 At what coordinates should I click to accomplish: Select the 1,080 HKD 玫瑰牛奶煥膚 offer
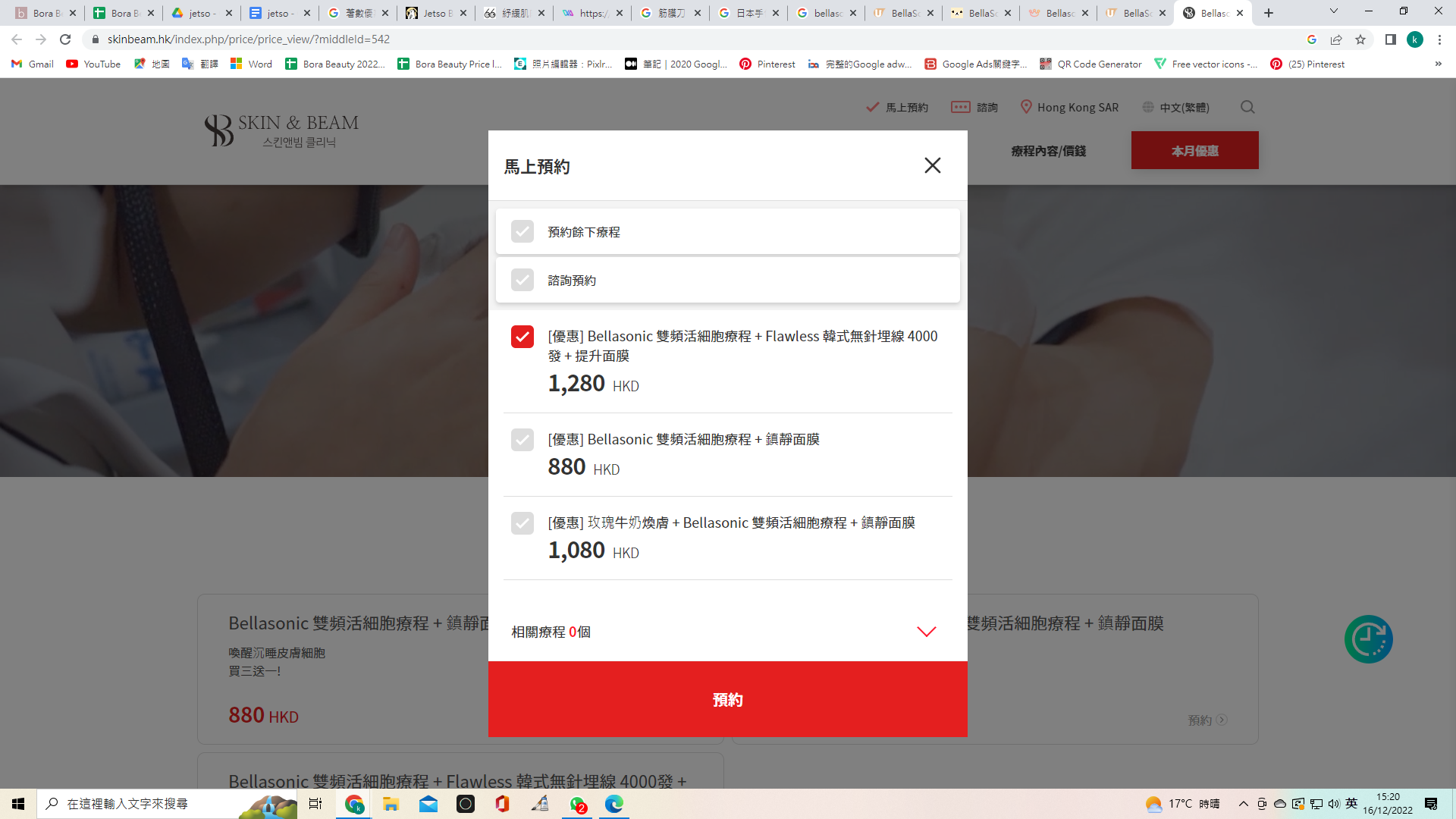click(x=522, y=523)
